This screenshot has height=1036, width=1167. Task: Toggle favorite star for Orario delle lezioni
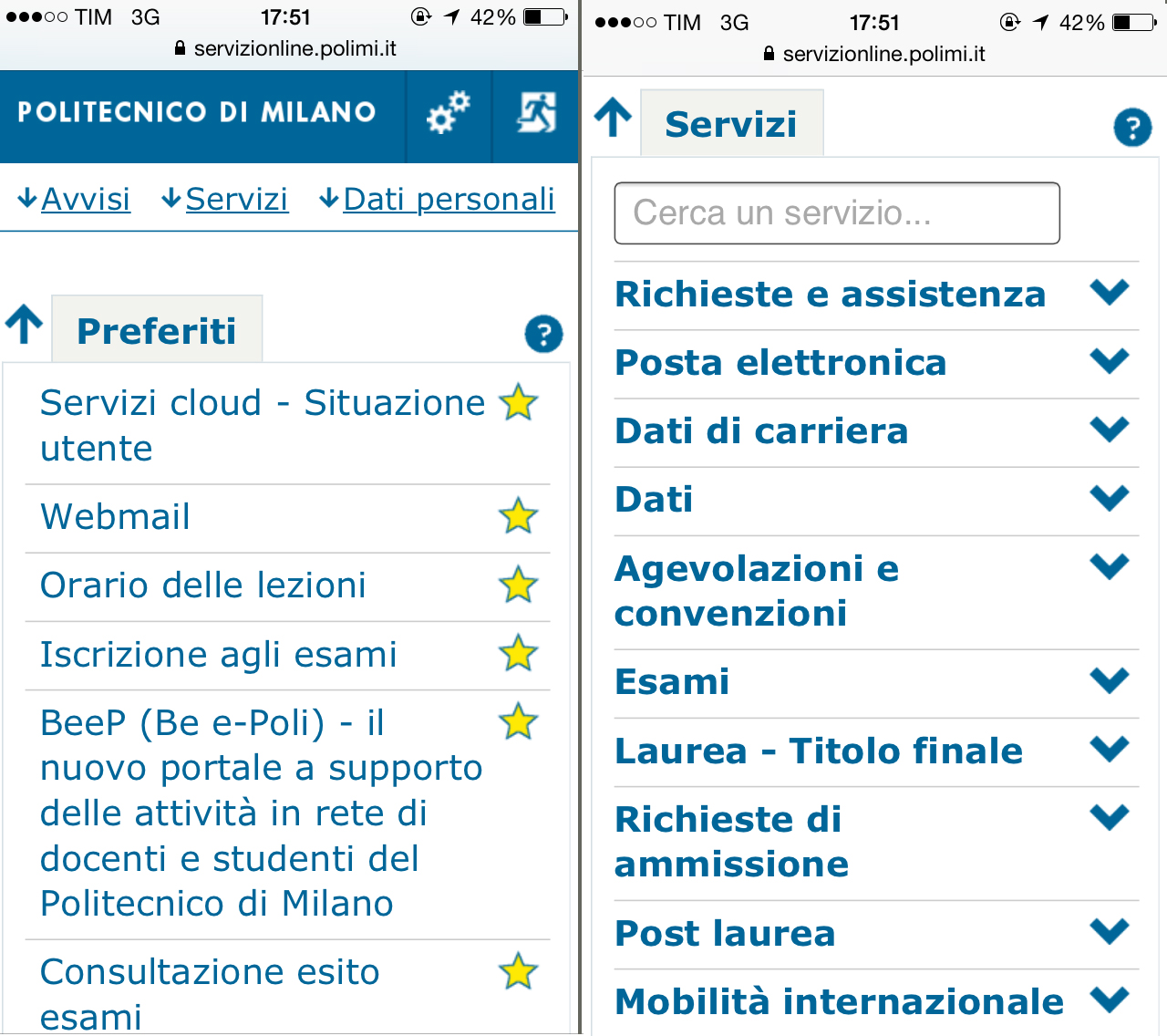coord(518,585)
